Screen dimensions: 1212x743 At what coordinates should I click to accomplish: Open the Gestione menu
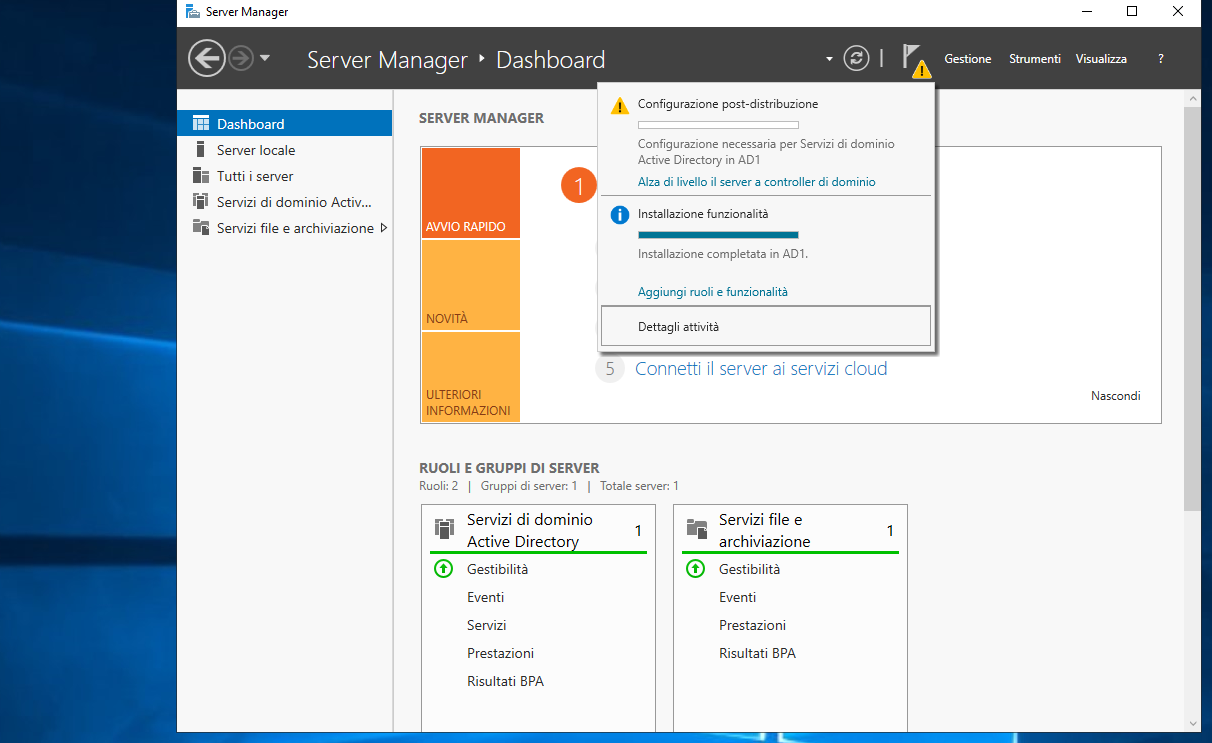(x=968, y=59)
